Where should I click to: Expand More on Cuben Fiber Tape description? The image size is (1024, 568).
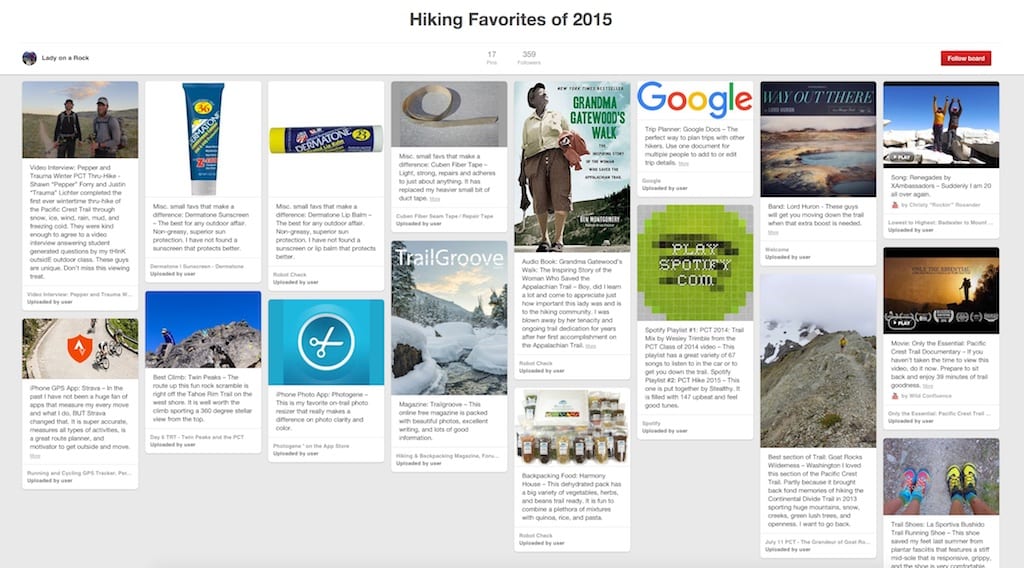click(435, 198)
